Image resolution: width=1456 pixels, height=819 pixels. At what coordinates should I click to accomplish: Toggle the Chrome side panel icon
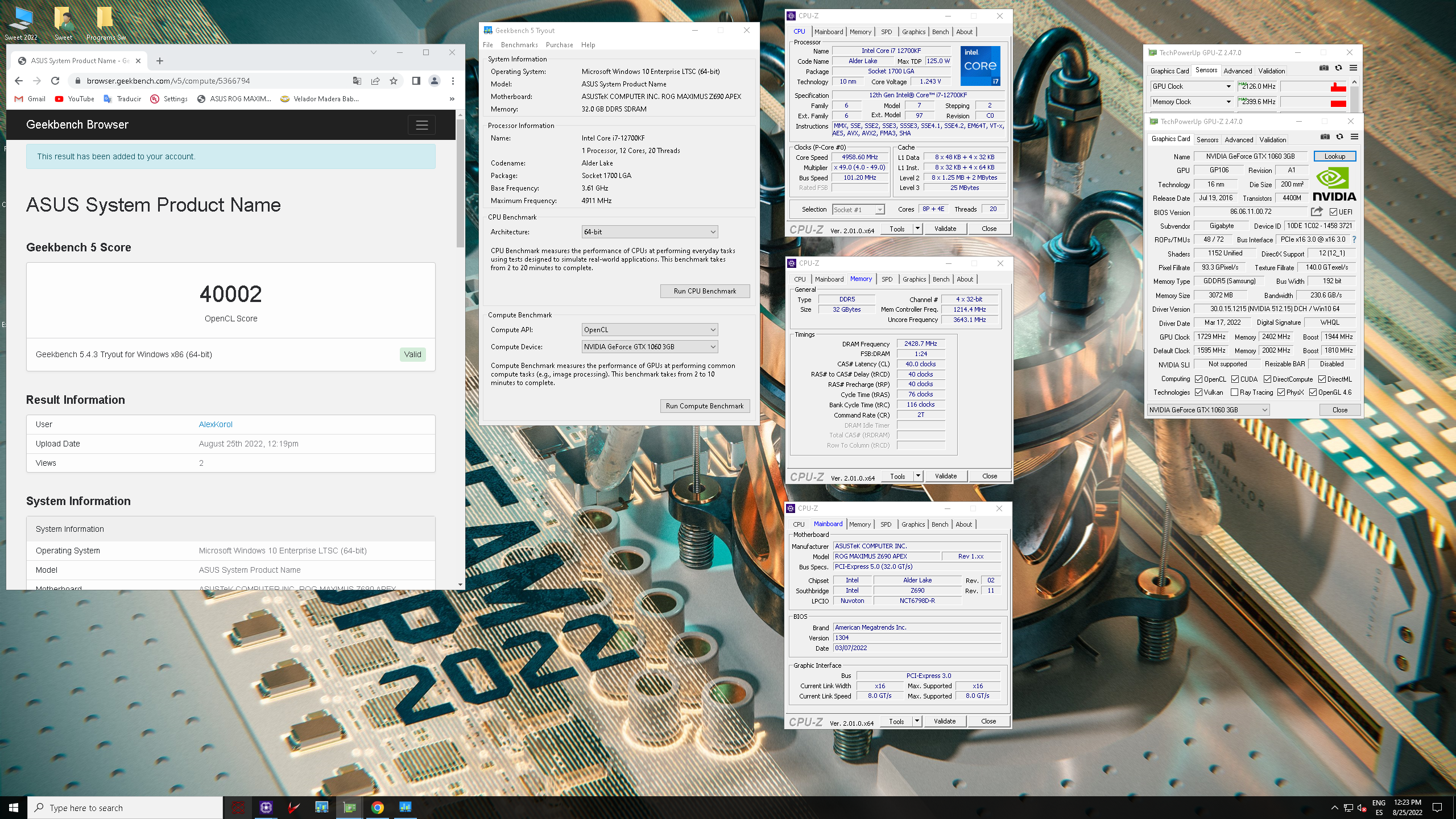tap(416, 81)
